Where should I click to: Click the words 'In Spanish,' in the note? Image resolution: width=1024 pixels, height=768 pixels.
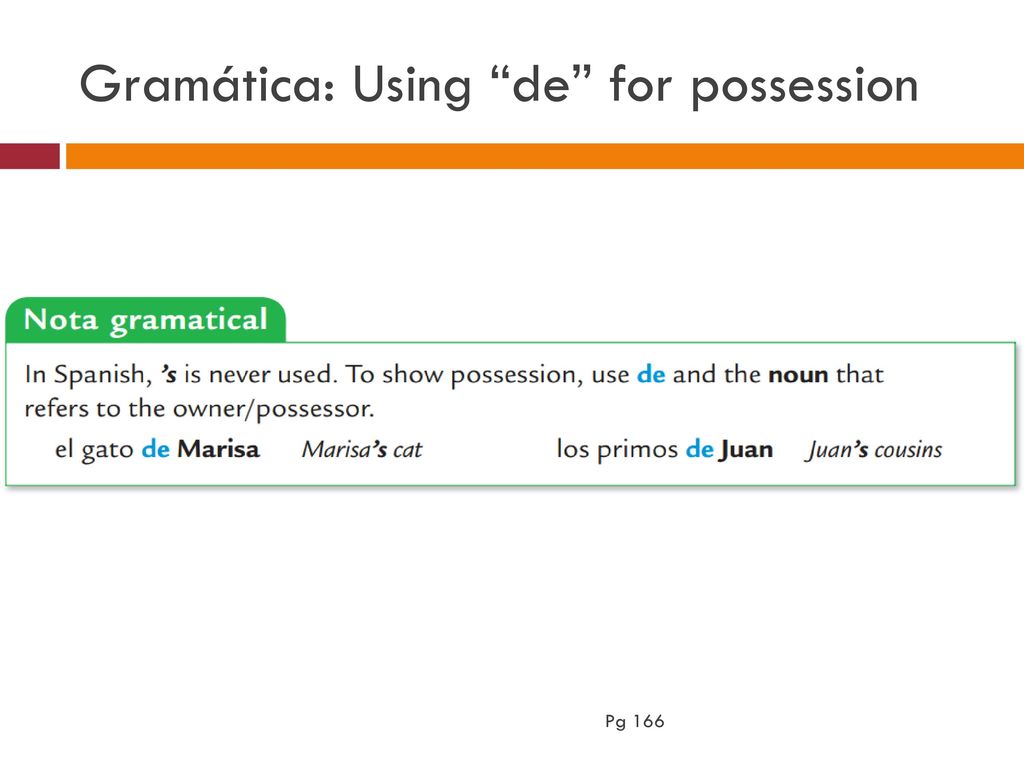[88, 375]
